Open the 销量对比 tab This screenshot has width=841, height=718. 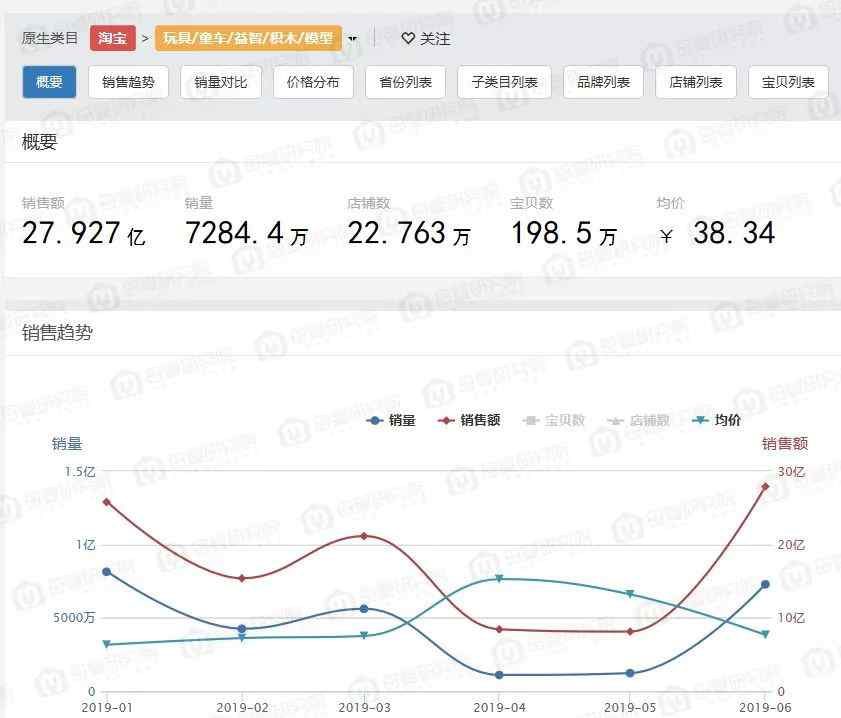221,82
